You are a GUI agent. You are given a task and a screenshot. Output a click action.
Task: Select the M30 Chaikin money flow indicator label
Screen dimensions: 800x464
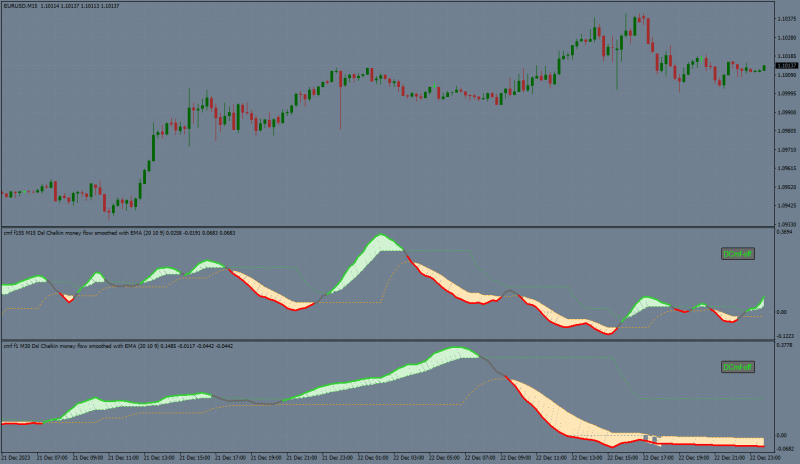[x=118, y=346]
